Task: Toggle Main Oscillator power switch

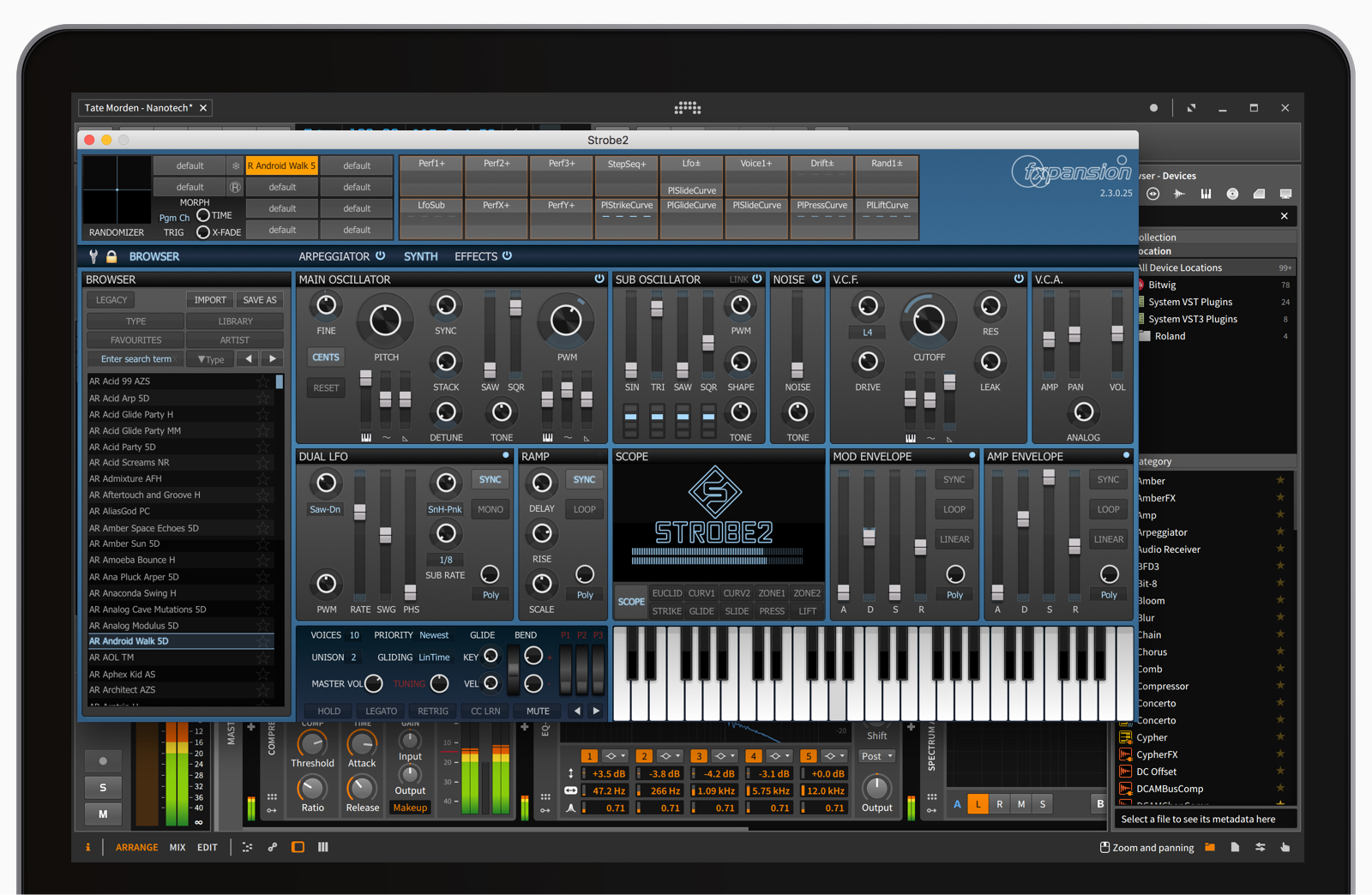Action: click(x=599, y=279)
